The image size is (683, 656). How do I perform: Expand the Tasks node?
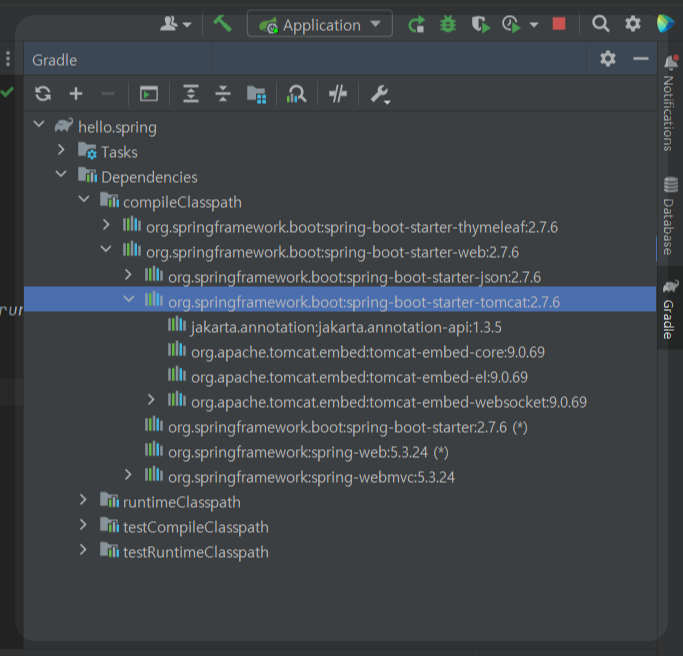click(x=61, y=150)
